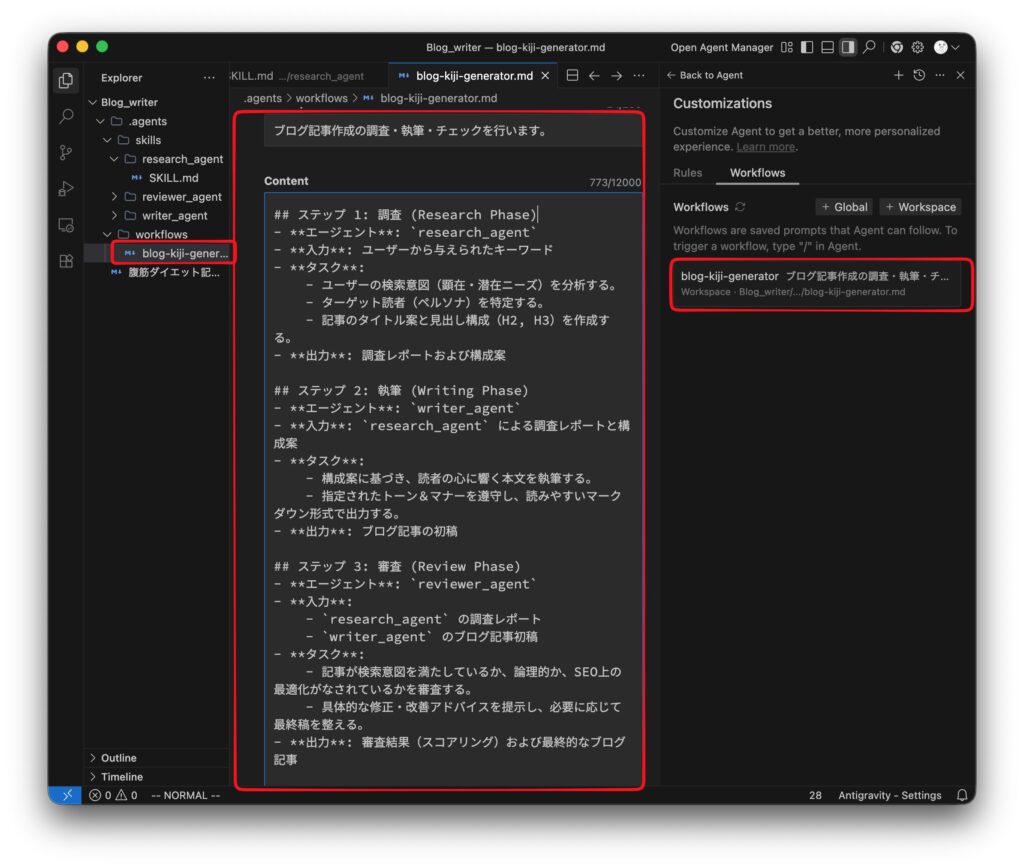Image resolution: width=1024 pixels, height=868 pixels.
Task: Switch to the Rules tab
Action: point(687,173)
